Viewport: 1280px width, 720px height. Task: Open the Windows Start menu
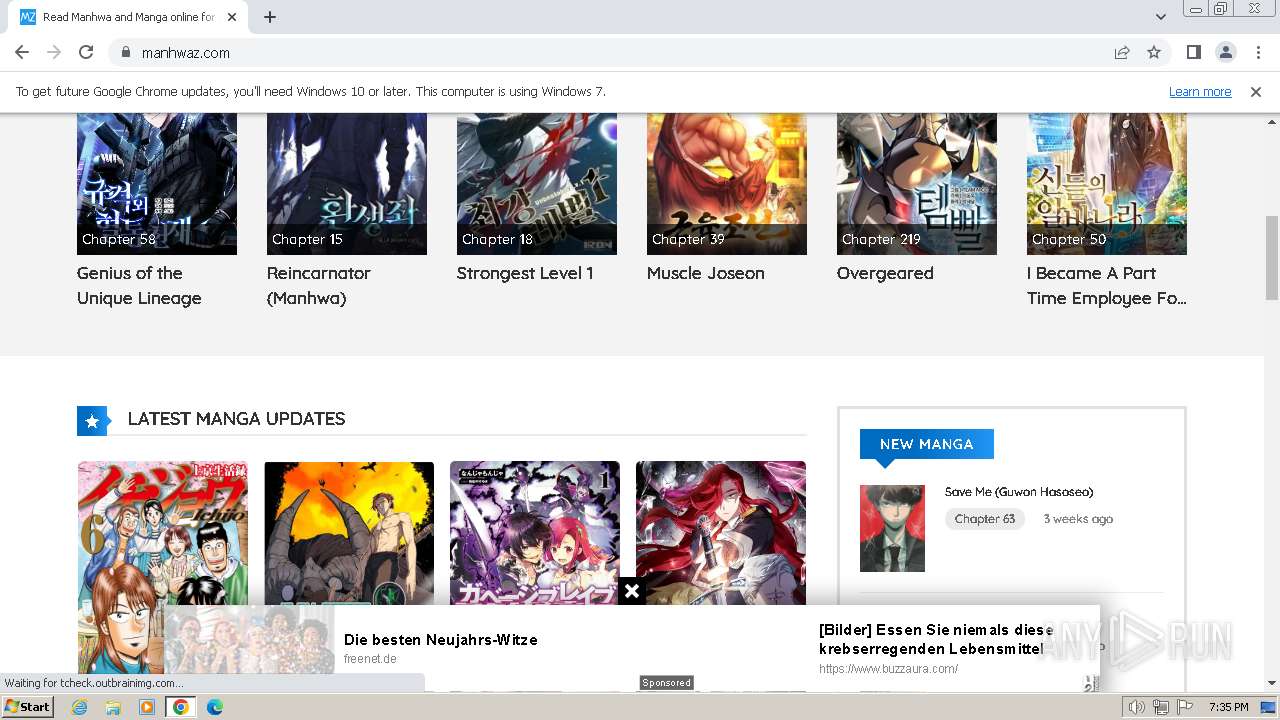click(x=28, y=707)
